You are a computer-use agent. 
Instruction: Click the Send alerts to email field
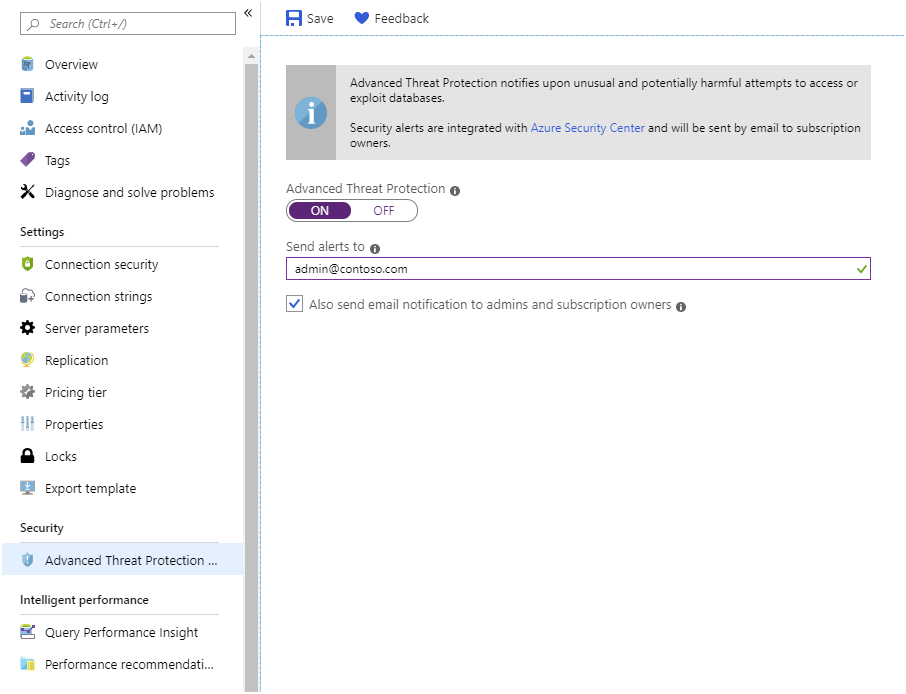click(578, 269)
